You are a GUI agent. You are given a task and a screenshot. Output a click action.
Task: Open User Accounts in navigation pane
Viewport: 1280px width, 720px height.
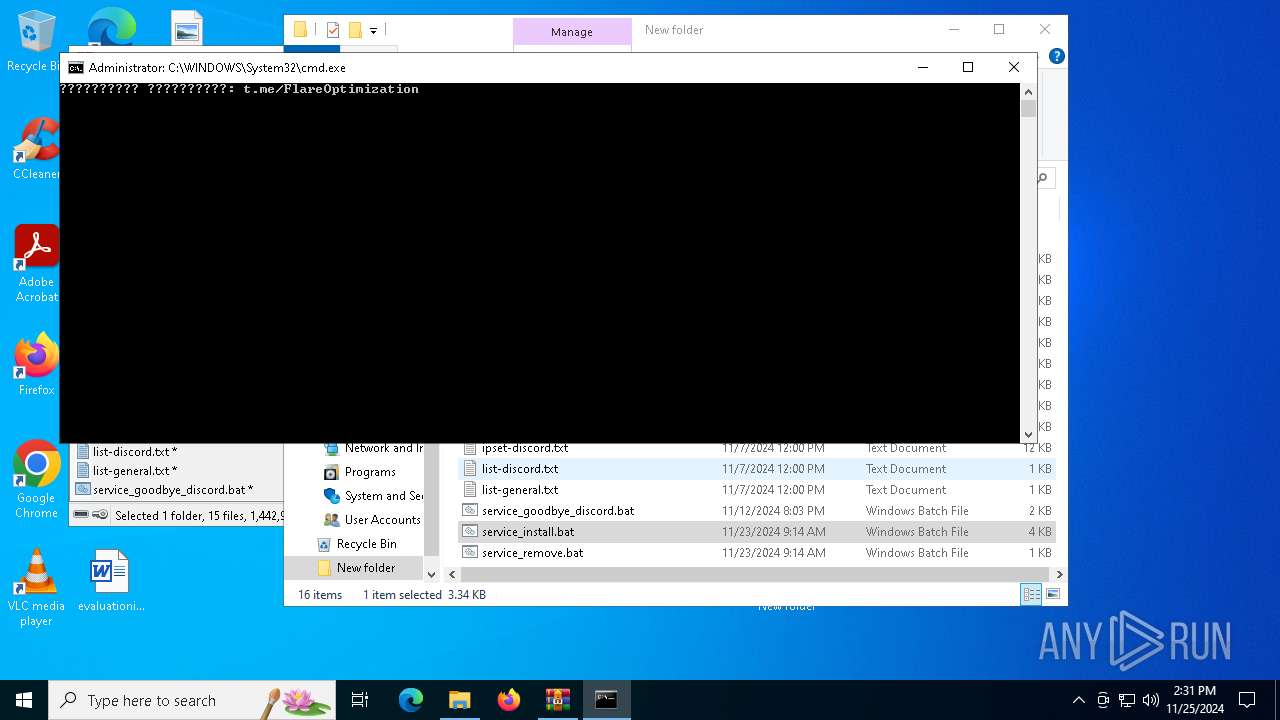(372, 520)
